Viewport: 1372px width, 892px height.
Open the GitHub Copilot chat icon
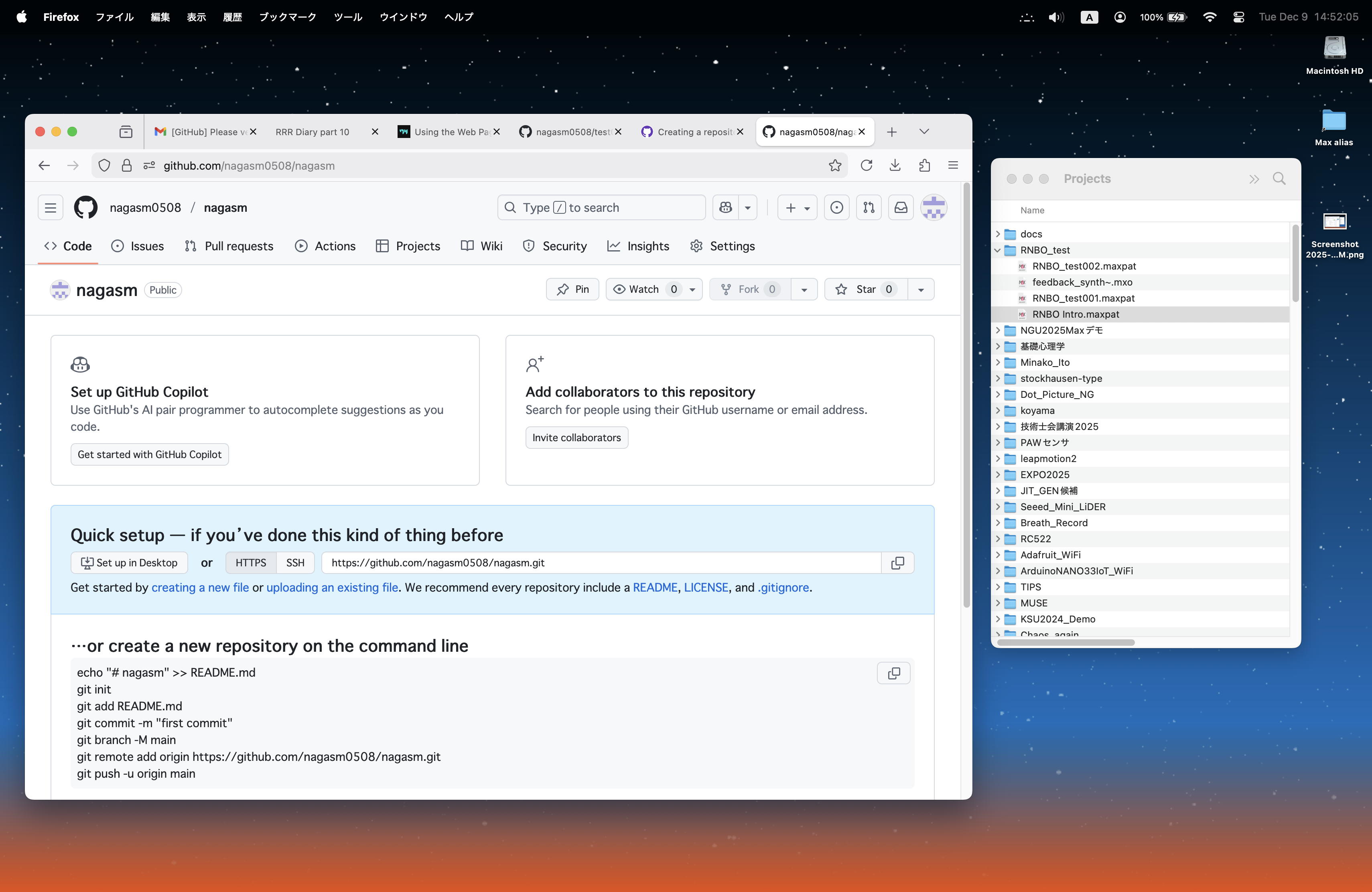(726, 207)
